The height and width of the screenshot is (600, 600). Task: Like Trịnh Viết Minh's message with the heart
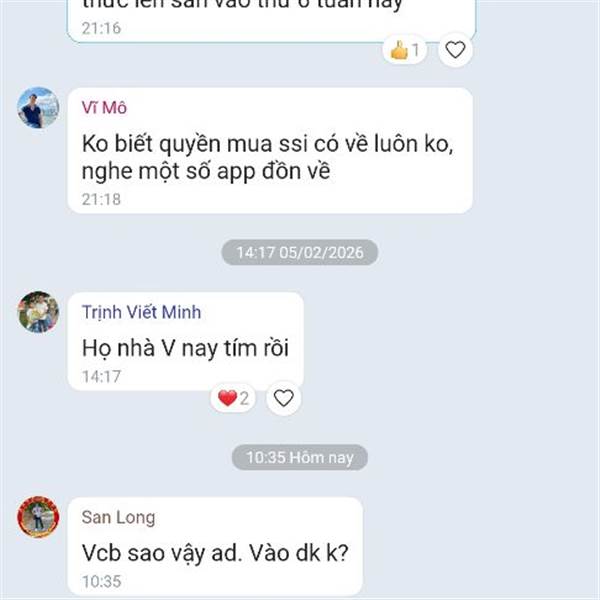tap(284, 398)
